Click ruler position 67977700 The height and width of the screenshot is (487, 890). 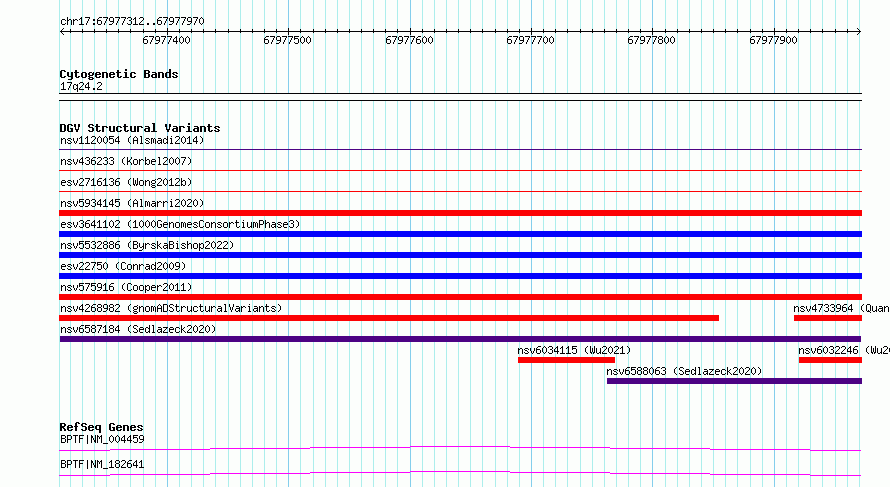[x=530, y=40]
